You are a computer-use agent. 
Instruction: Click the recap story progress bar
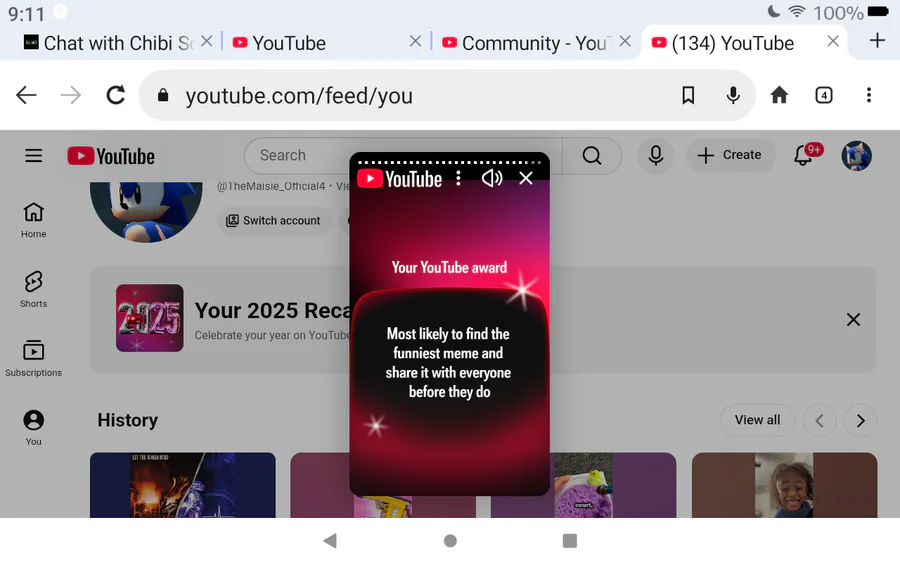(449, 162)
